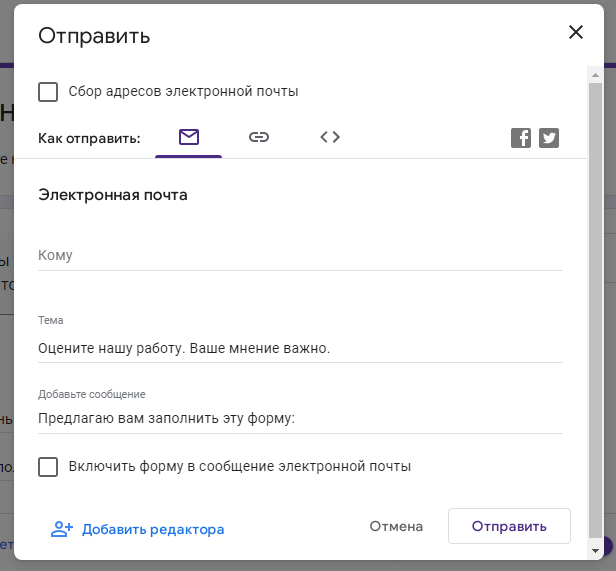
Task: Enable Сбор адресов электронной почты checkbox
Action: click(48, 92)
